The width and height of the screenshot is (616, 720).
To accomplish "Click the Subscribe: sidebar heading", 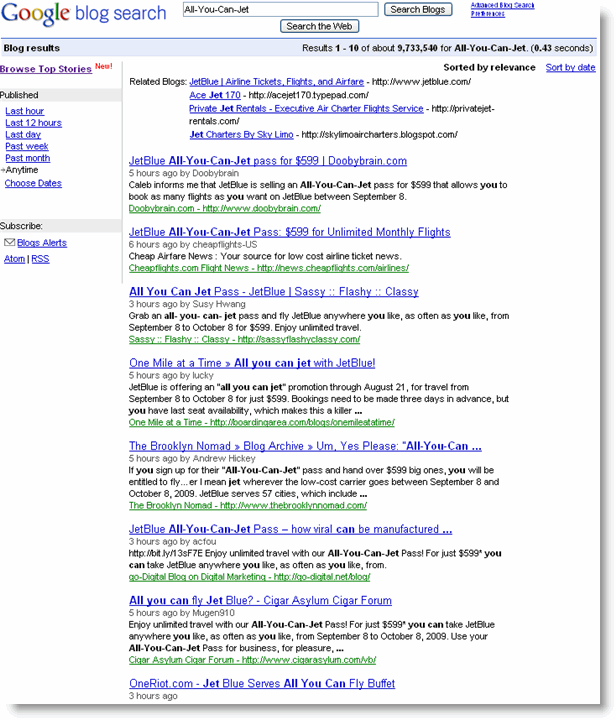I will [x=21, y=226].
